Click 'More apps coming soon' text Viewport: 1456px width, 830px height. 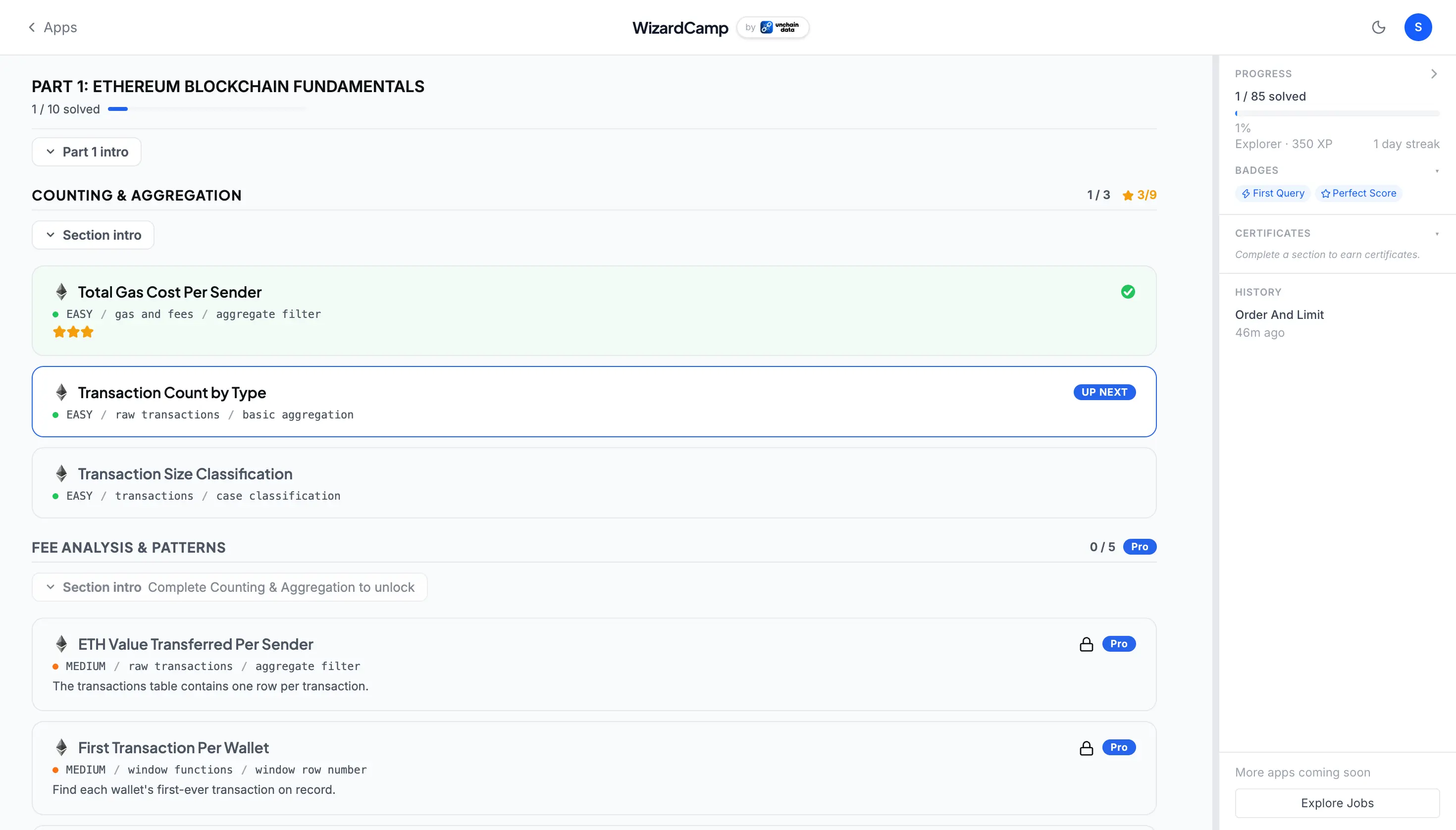(x=1302, y=773)
